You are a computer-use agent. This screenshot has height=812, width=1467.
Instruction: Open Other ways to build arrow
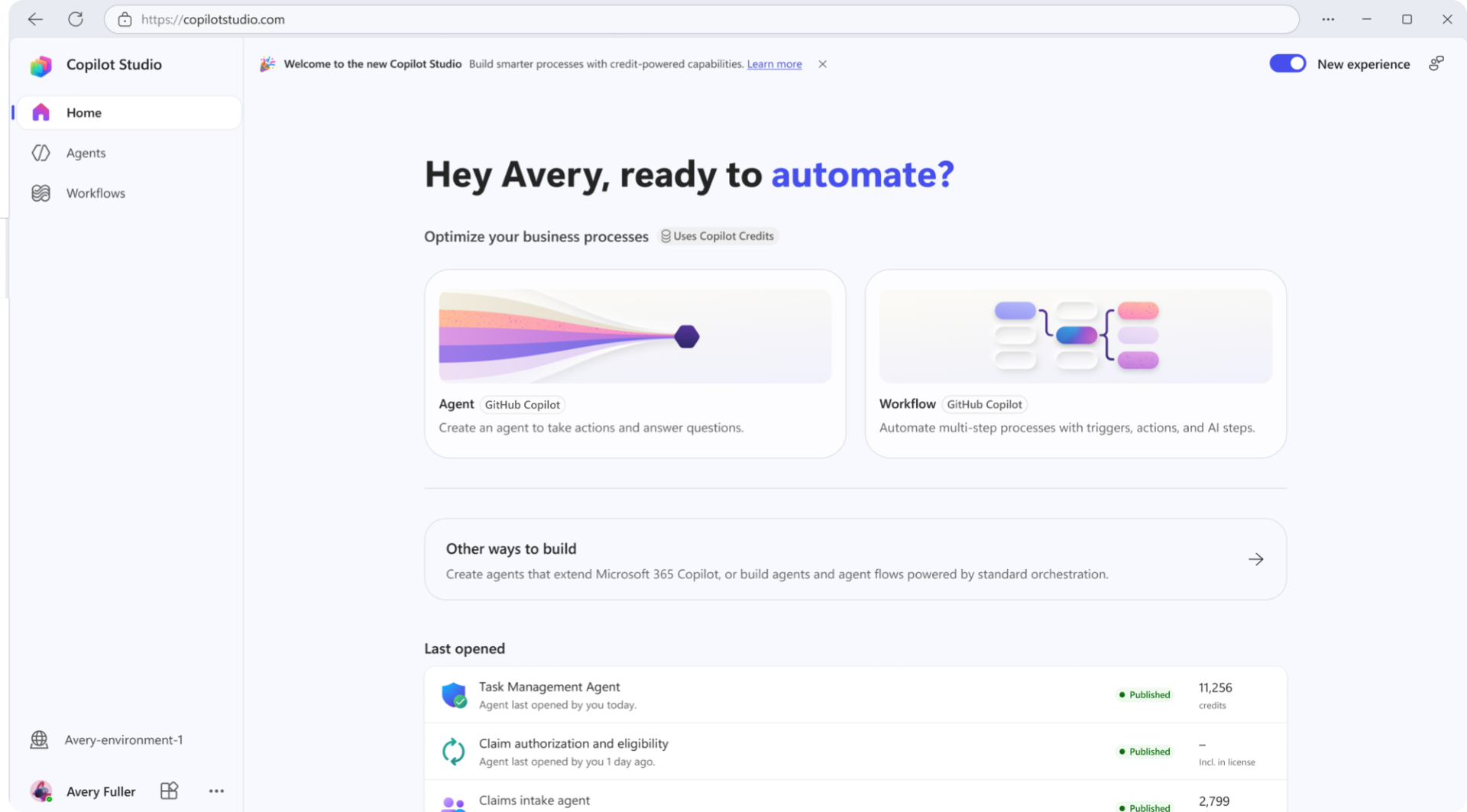coord(1255,559)
